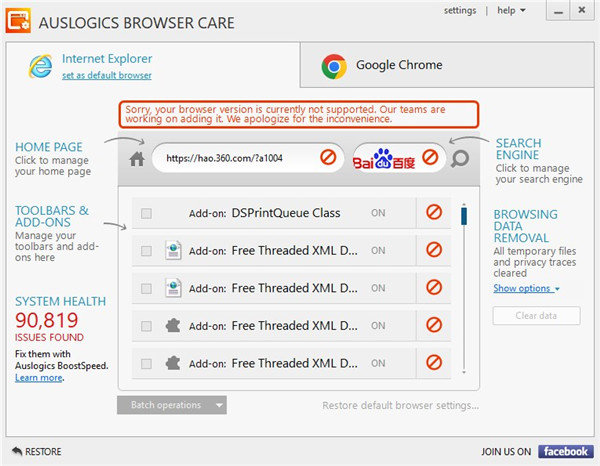Viewport: 600px width, 466px height.
Task: Click the Clear data button
Action: click(536, 316)
